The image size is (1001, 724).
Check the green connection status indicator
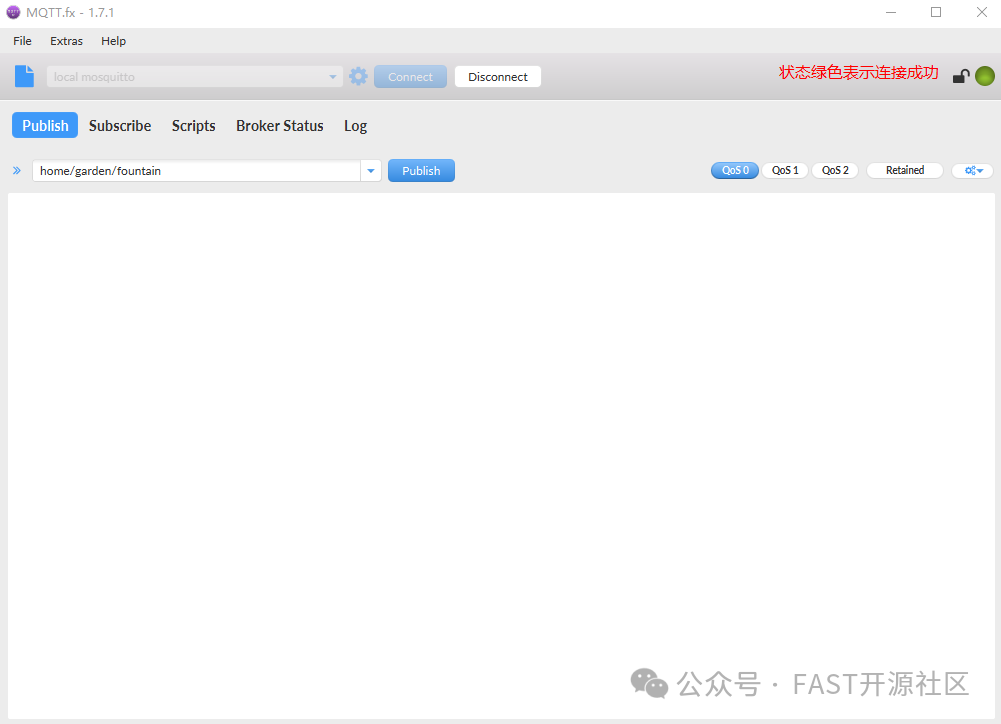coord(984,75)
